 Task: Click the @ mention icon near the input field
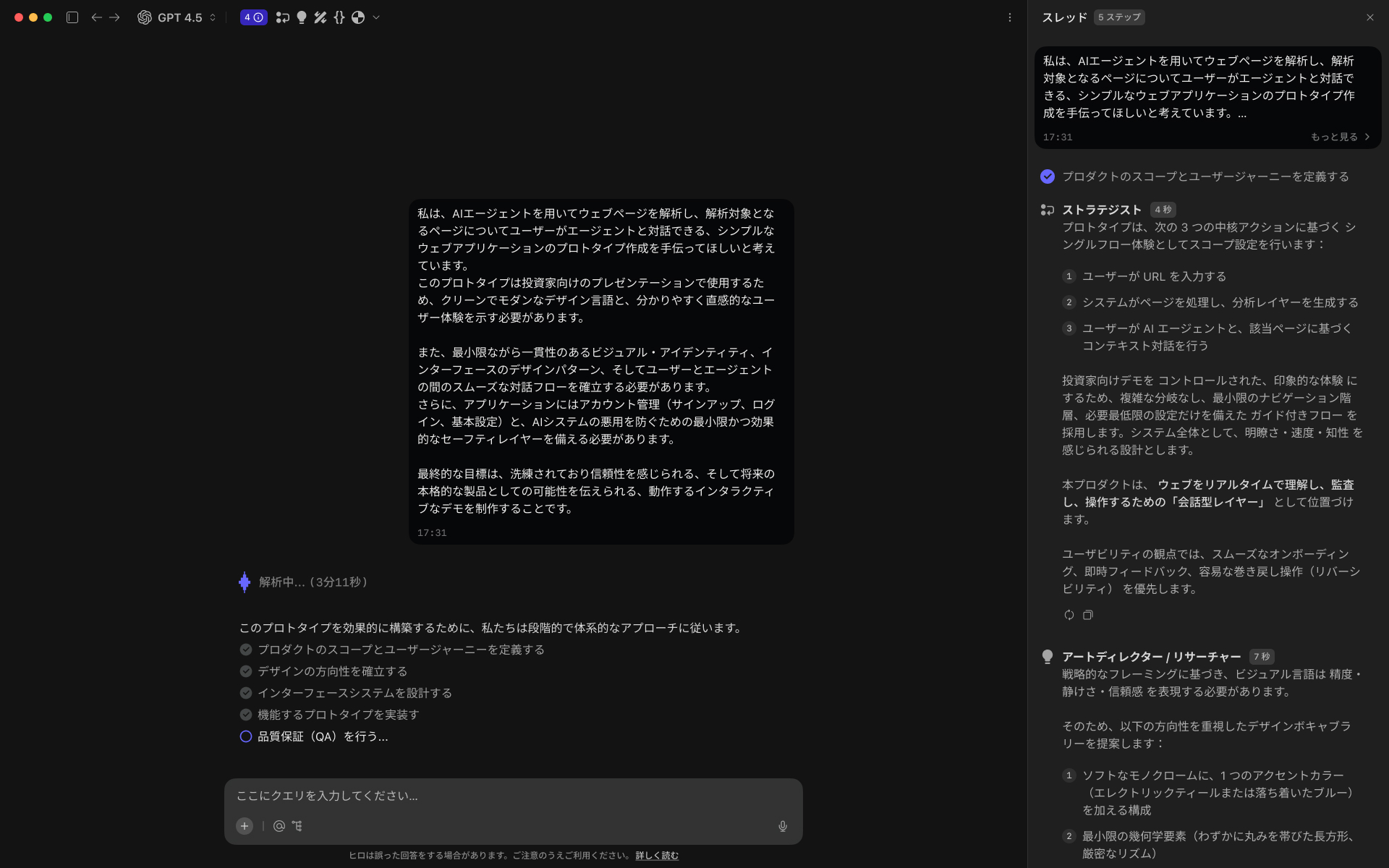point(279,826)
